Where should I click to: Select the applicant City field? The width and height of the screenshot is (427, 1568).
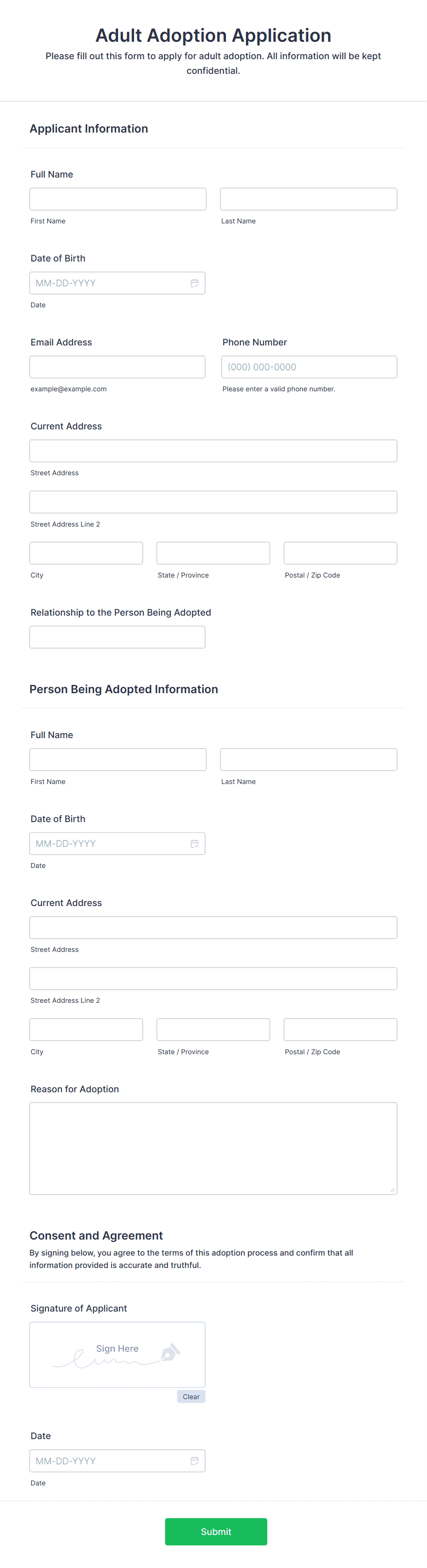click(x=86, y=553)
